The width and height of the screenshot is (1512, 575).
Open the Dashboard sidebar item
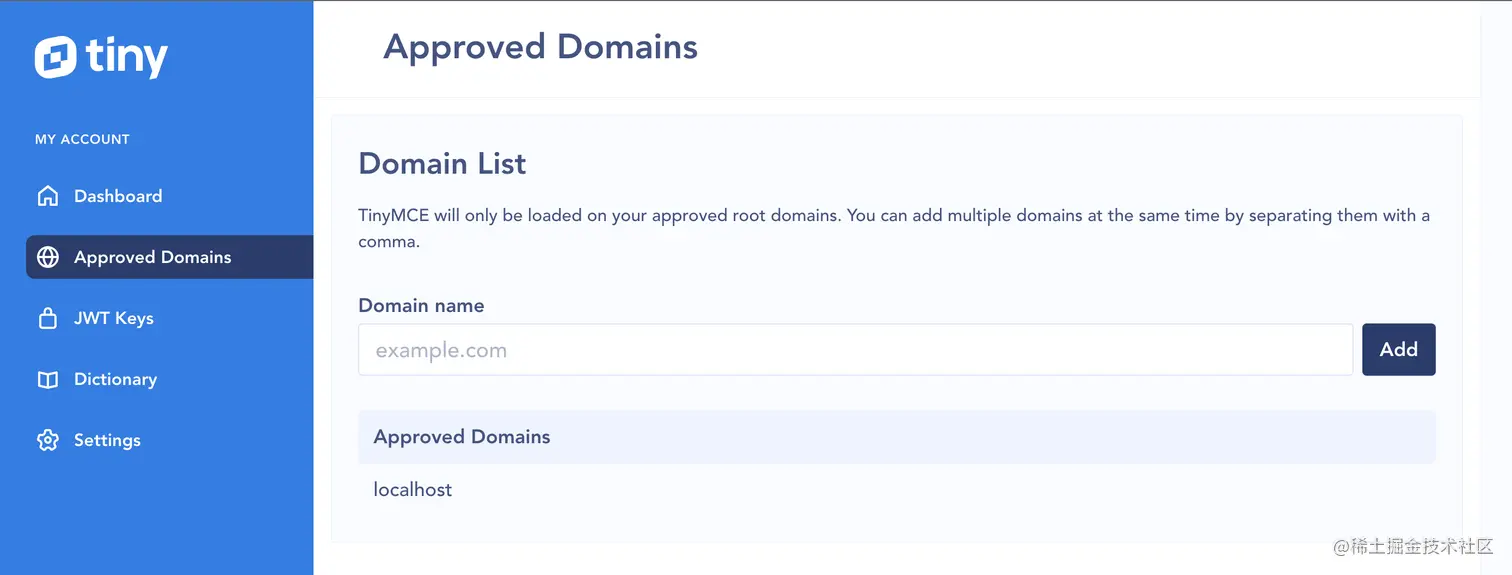pos(118,196)
